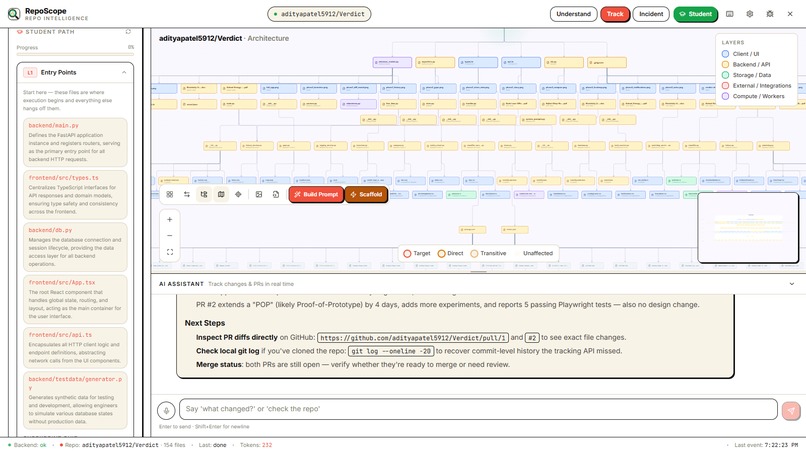Image resolution: width=806 pixels, height=453 pixels.
Task: Click the Last event 7:22:23 PM timestamp
Action: tap(766, 445)
